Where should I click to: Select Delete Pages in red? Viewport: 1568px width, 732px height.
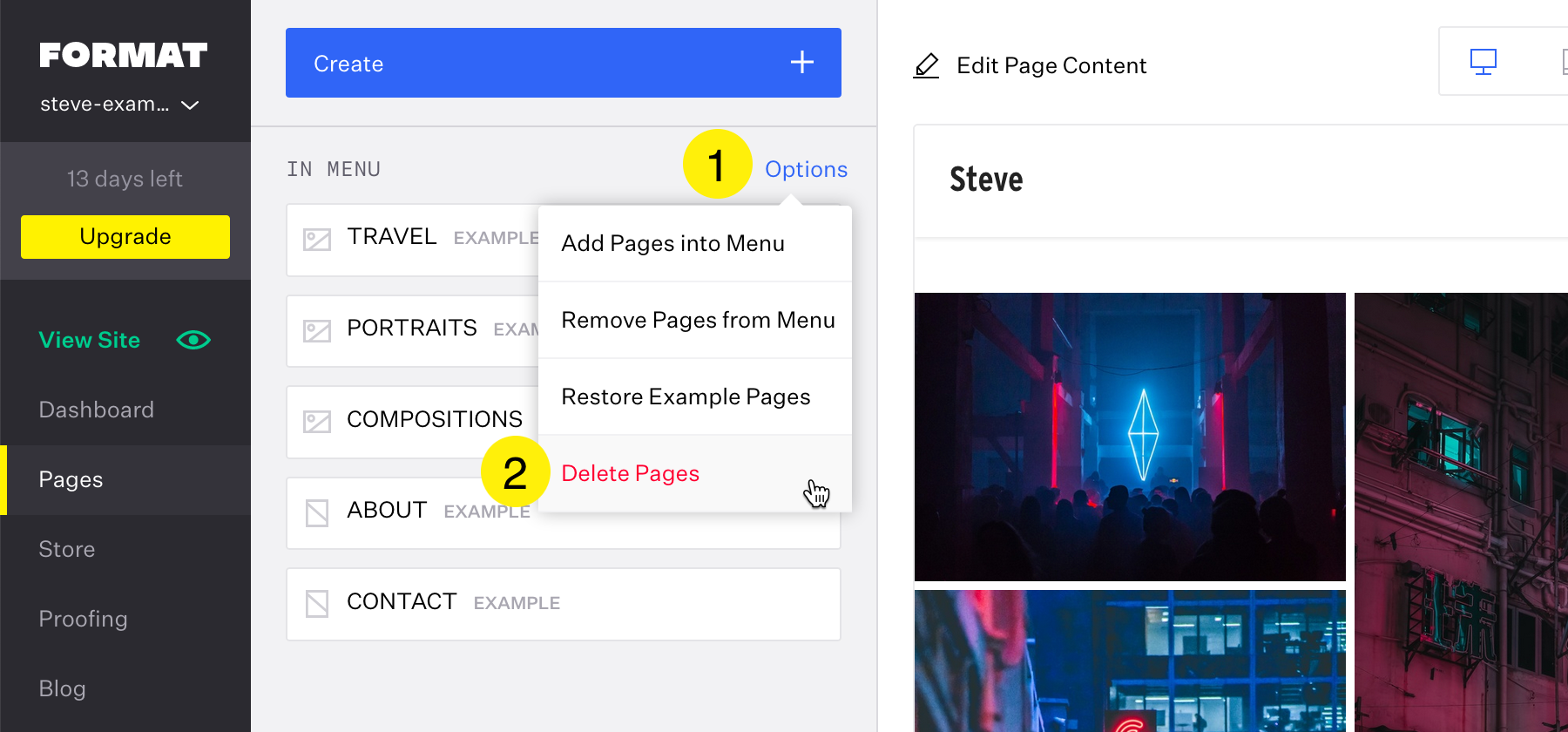tap(631, 473)
